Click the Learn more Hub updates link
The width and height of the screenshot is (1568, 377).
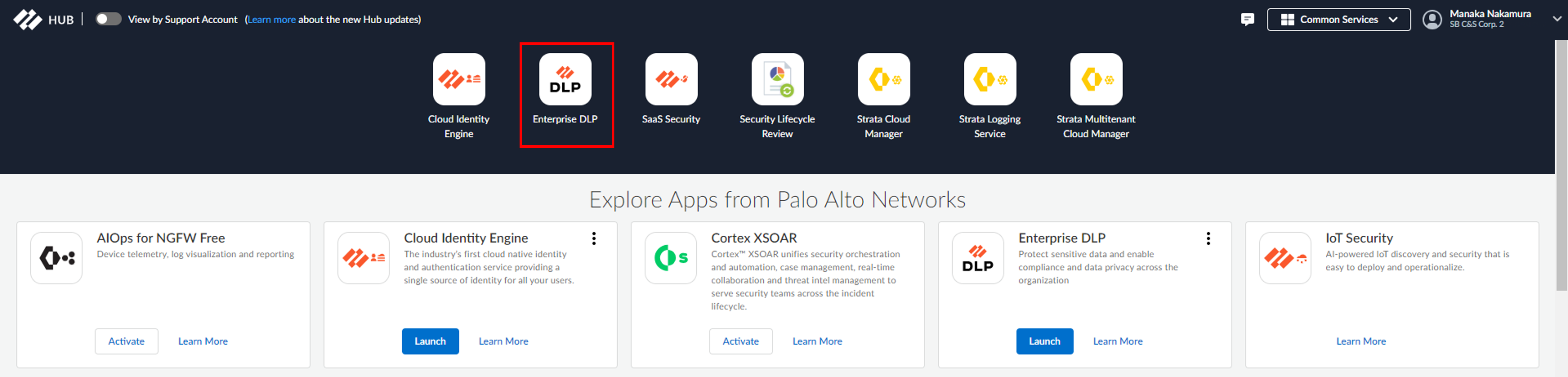272,20
